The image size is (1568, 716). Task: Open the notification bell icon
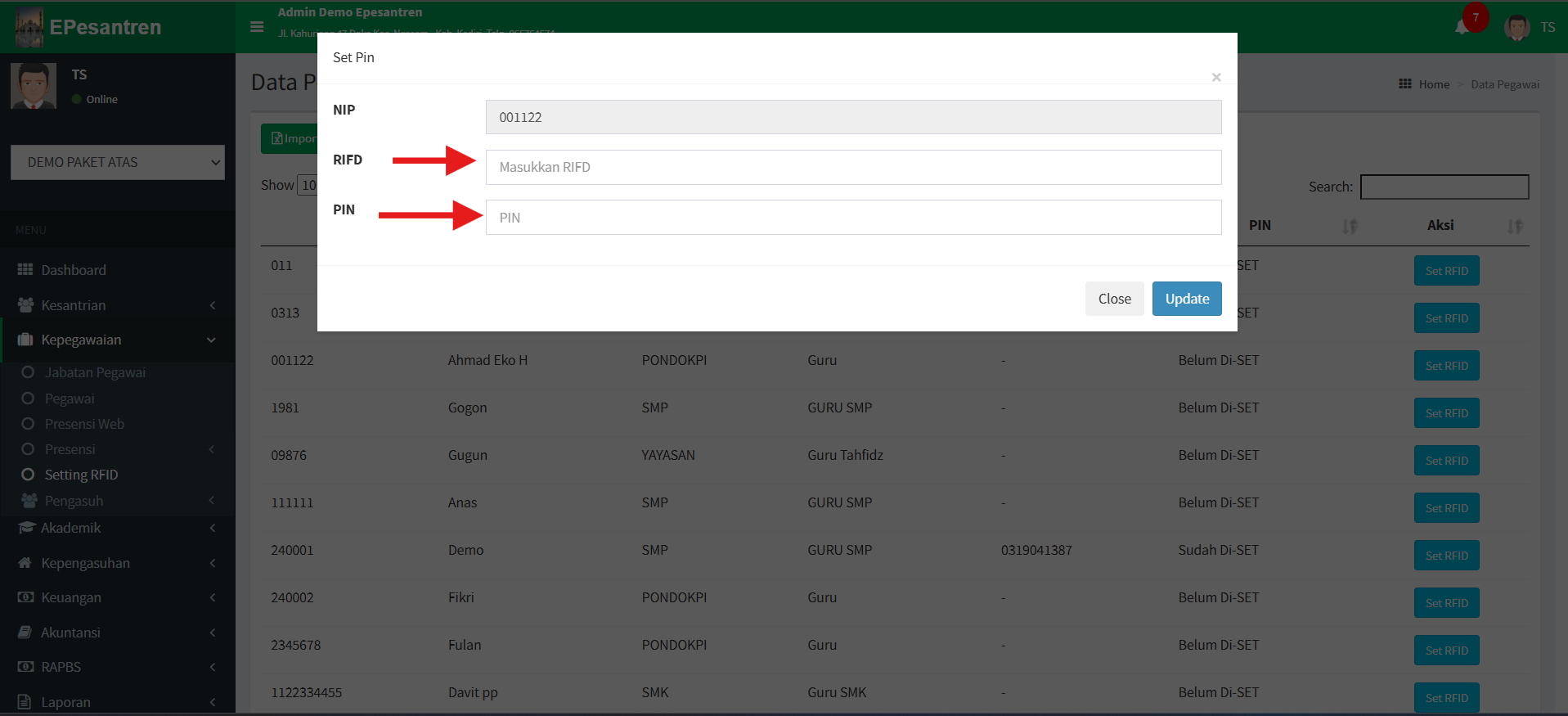(1462, 27)
